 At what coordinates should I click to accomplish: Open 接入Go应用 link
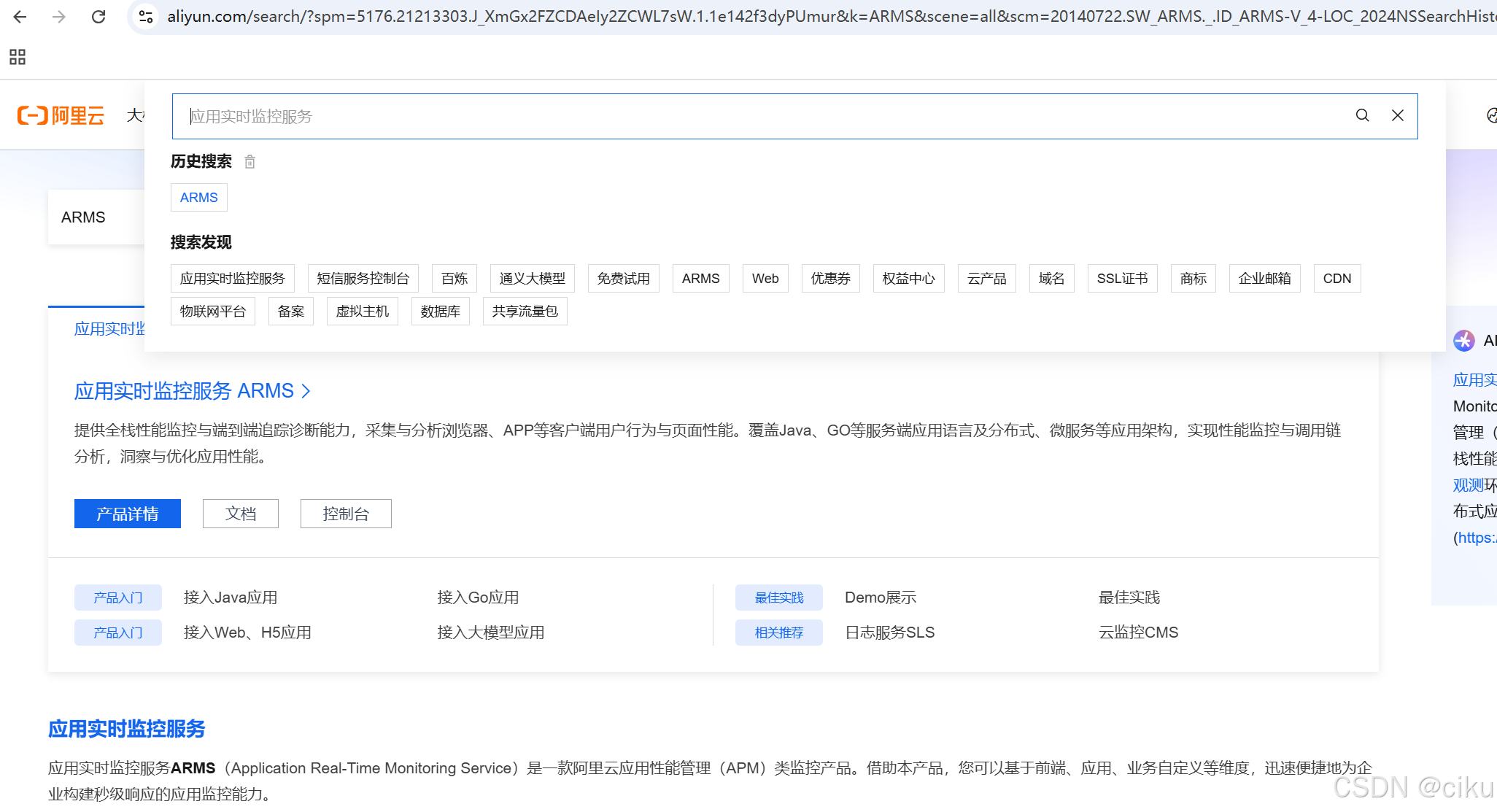click(x=479, y=598)
